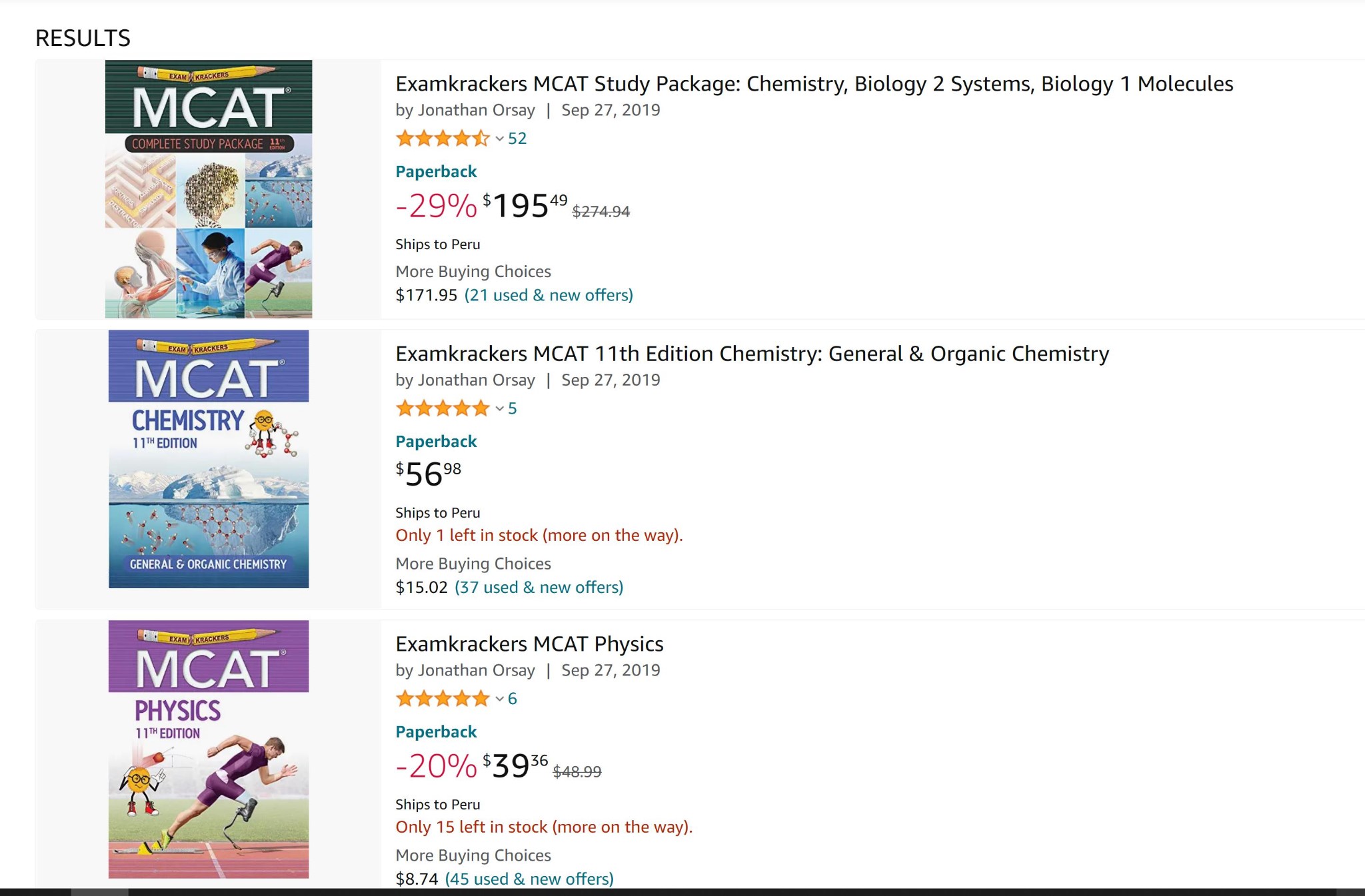Click the star rating icons for the Study Package

442,138
